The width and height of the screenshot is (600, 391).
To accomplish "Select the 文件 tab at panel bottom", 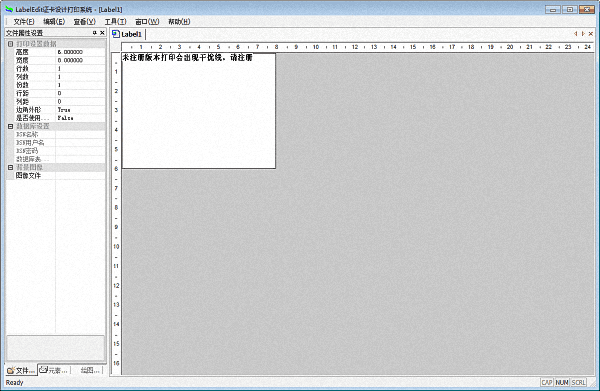I will point(21,370).
